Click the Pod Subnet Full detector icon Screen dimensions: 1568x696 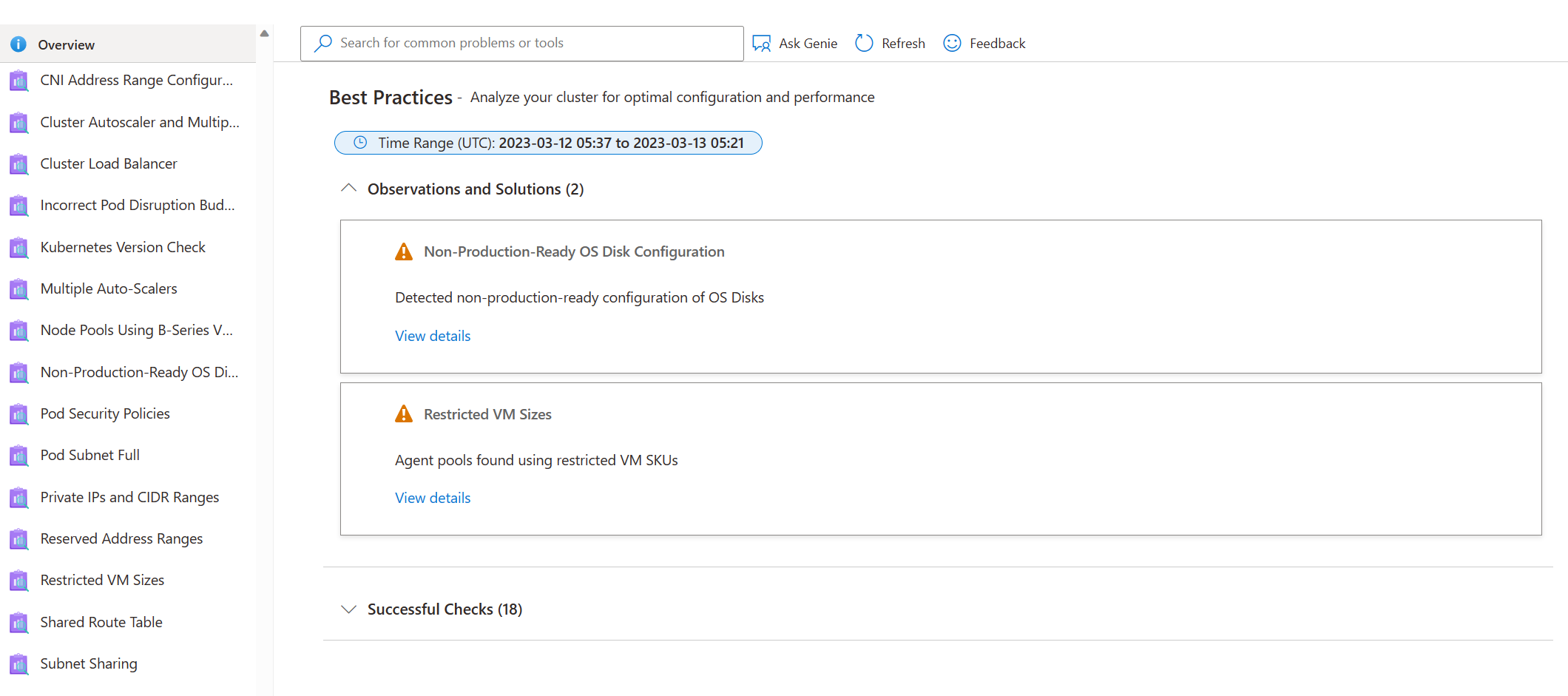[19, 456]
